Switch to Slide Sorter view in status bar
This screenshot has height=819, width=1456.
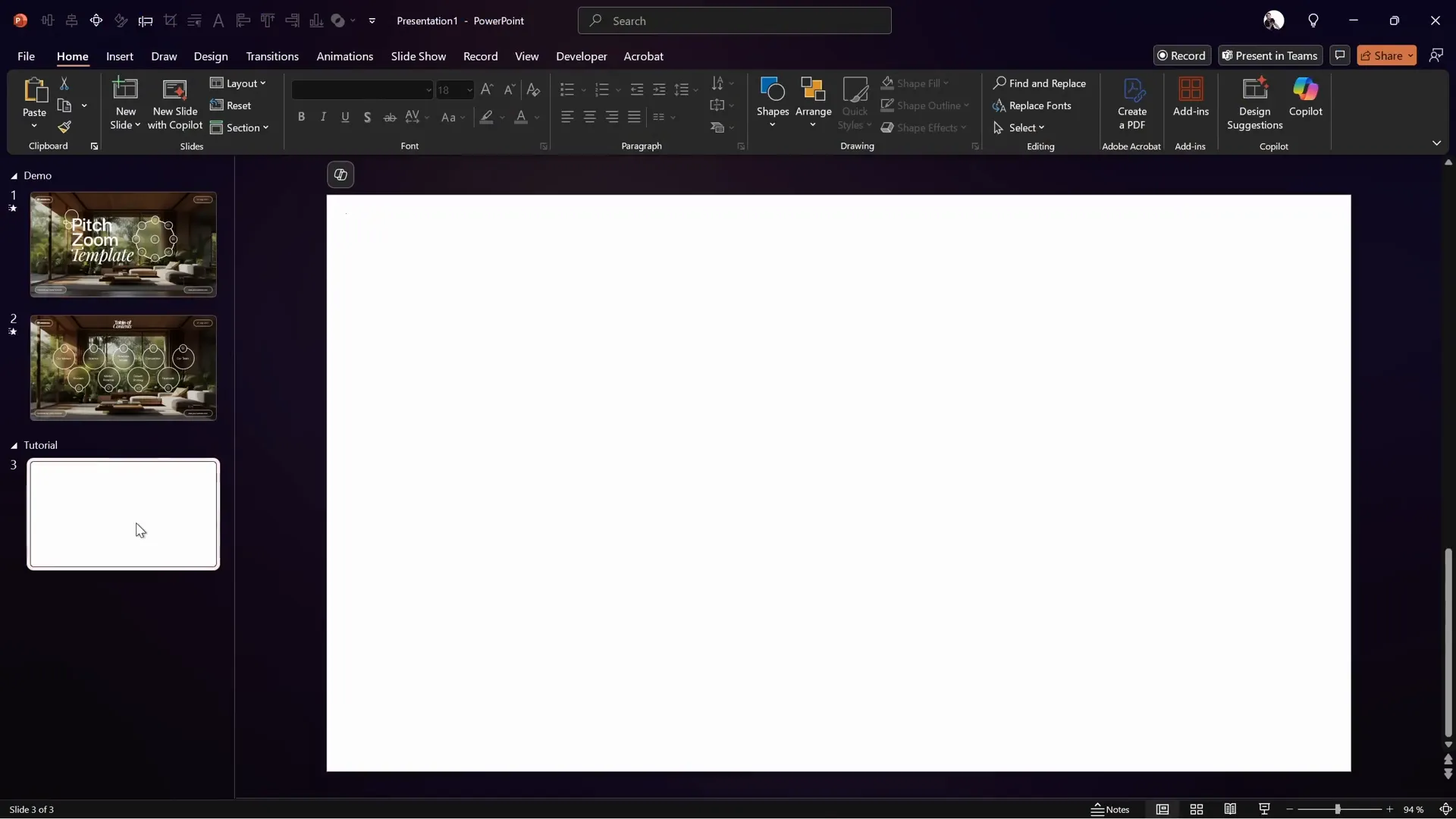pyautogui.click(x=1197, y=809)
